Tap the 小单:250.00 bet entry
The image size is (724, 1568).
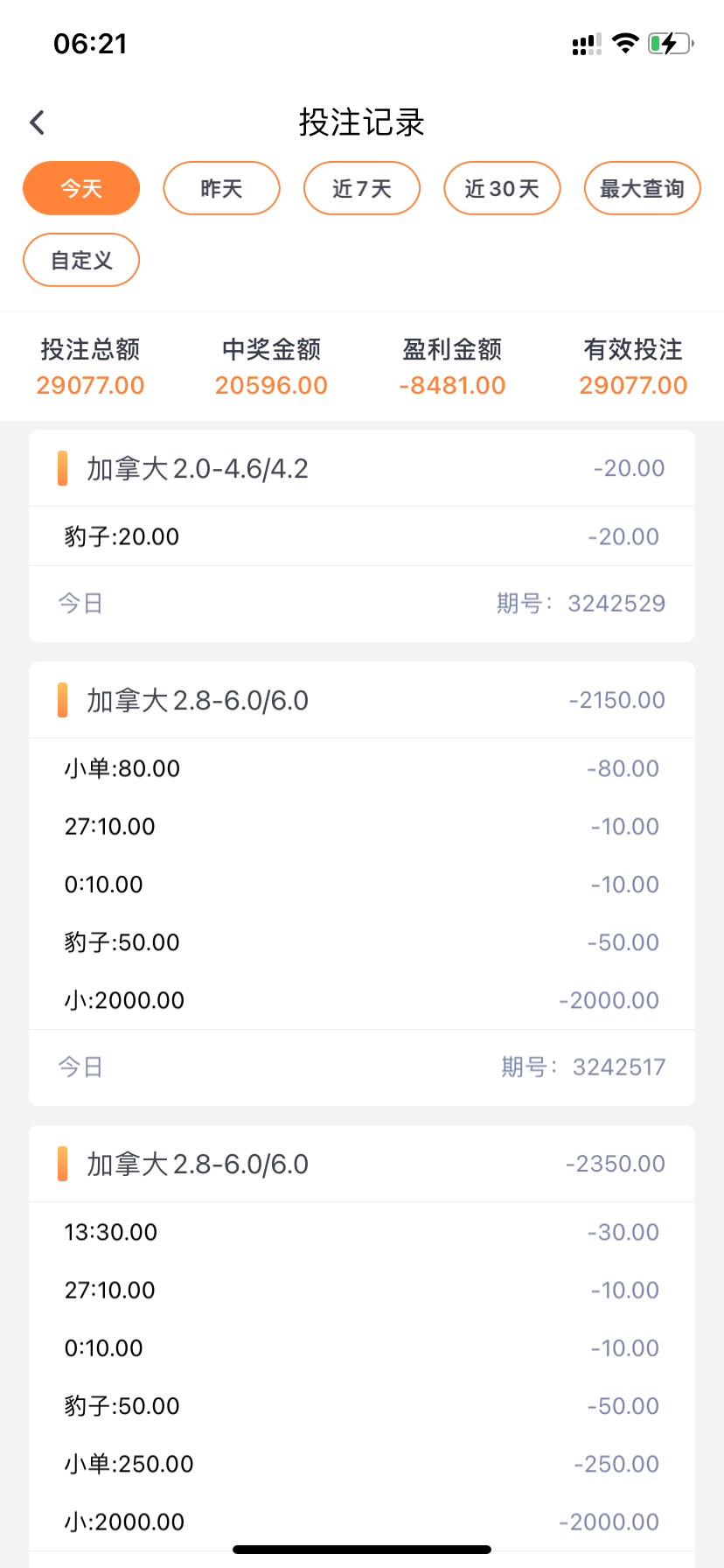pos(129,1464)
